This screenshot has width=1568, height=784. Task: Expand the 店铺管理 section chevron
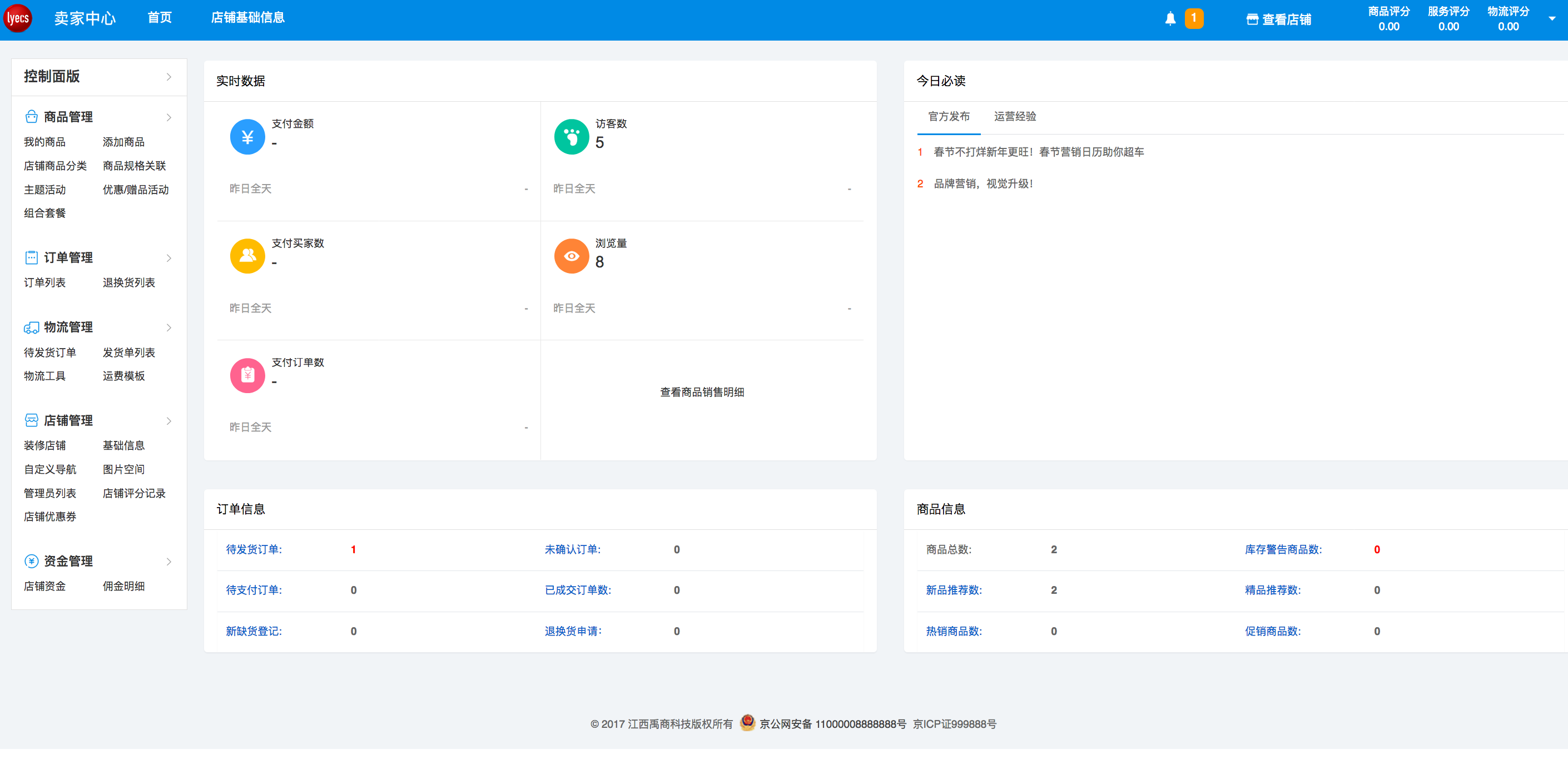point(168,421)
